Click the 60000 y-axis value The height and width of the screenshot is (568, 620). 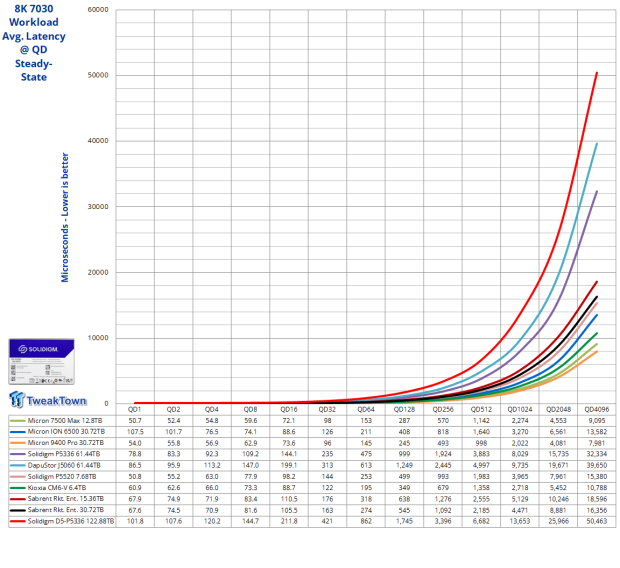click(98, 9)
